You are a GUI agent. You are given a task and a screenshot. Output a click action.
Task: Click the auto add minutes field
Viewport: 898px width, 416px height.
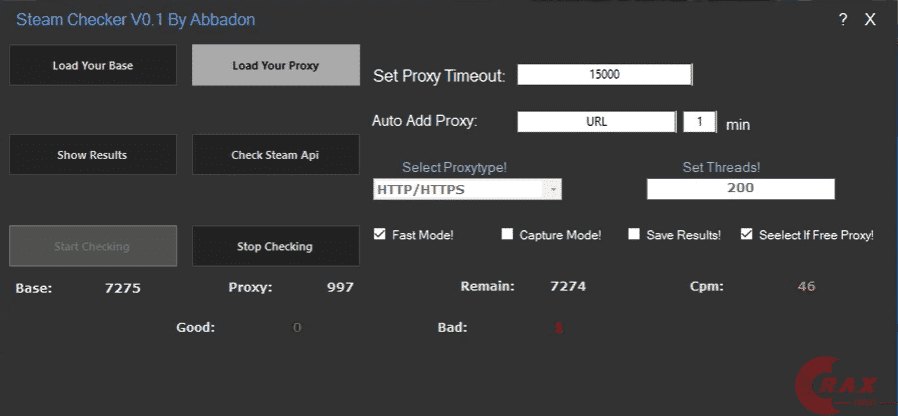pos(700,122)
